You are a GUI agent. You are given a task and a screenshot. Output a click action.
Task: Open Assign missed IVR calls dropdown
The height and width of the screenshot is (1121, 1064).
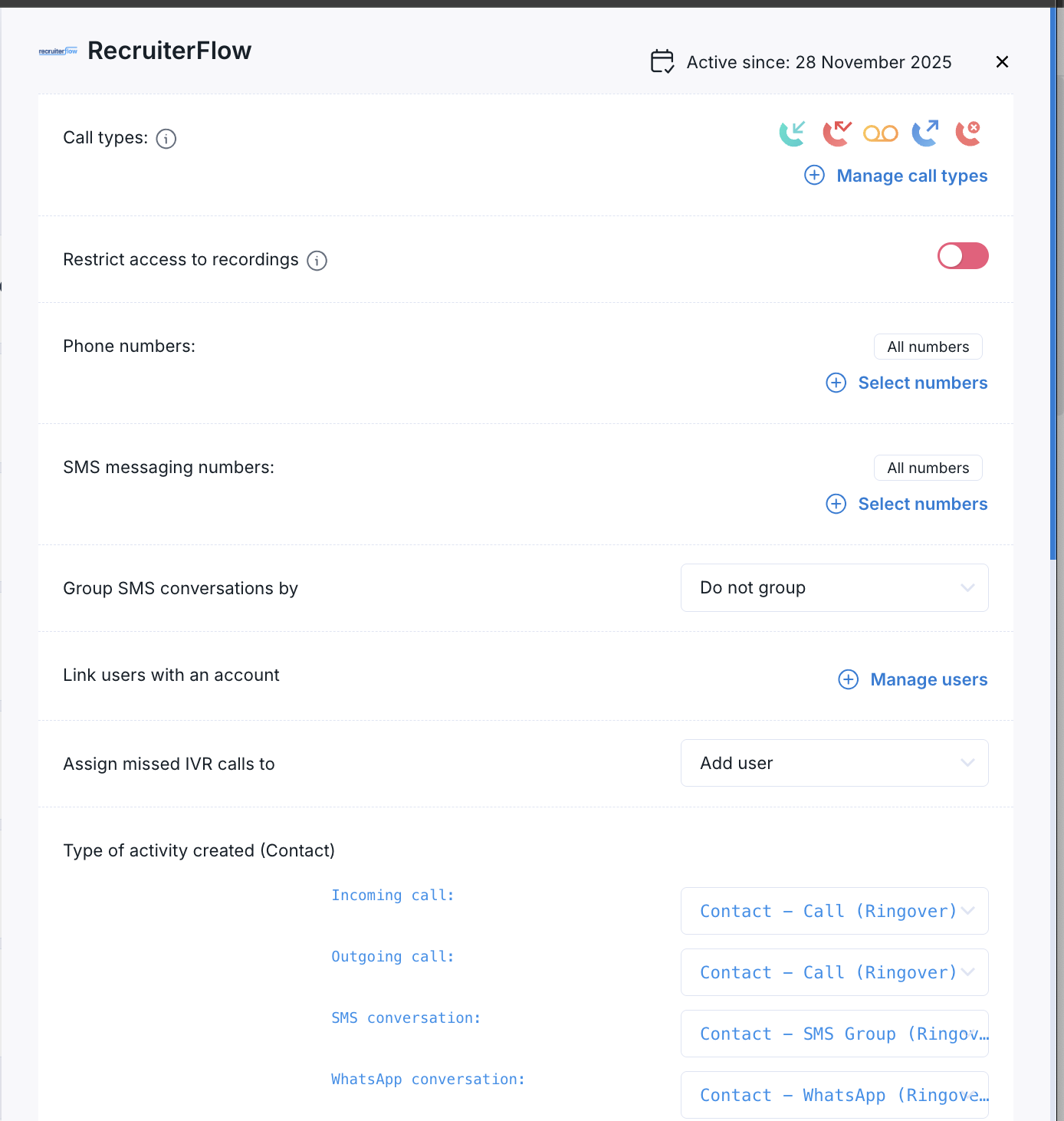click(x=834, y=763)
